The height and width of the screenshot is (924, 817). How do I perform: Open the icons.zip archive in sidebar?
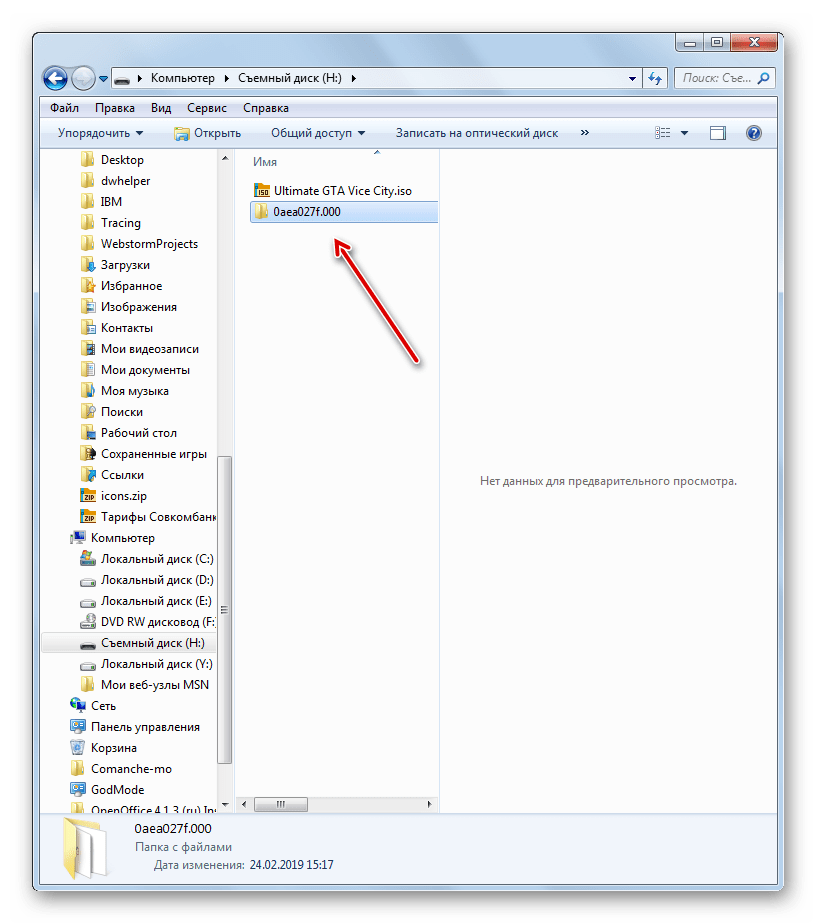click(122, 496)
